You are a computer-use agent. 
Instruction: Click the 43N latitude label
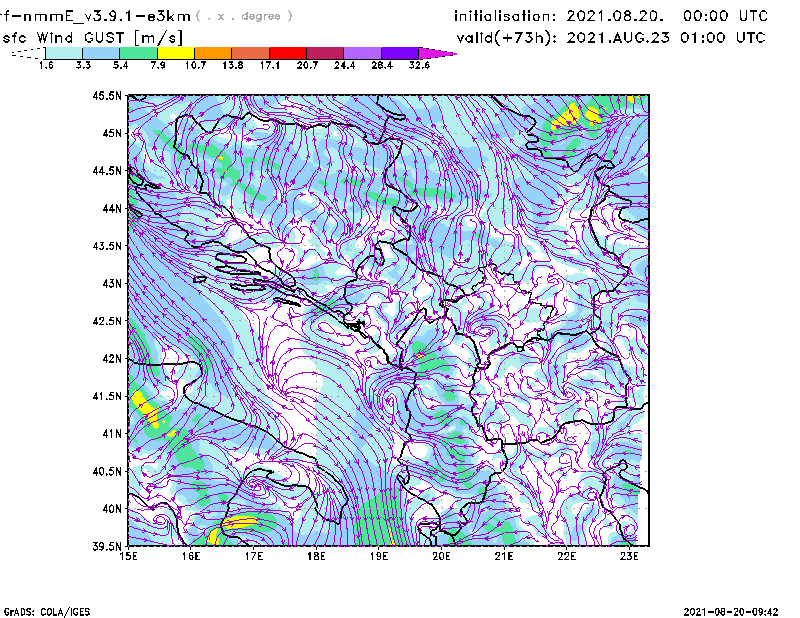pyautogui.click(x=112, y=283)
